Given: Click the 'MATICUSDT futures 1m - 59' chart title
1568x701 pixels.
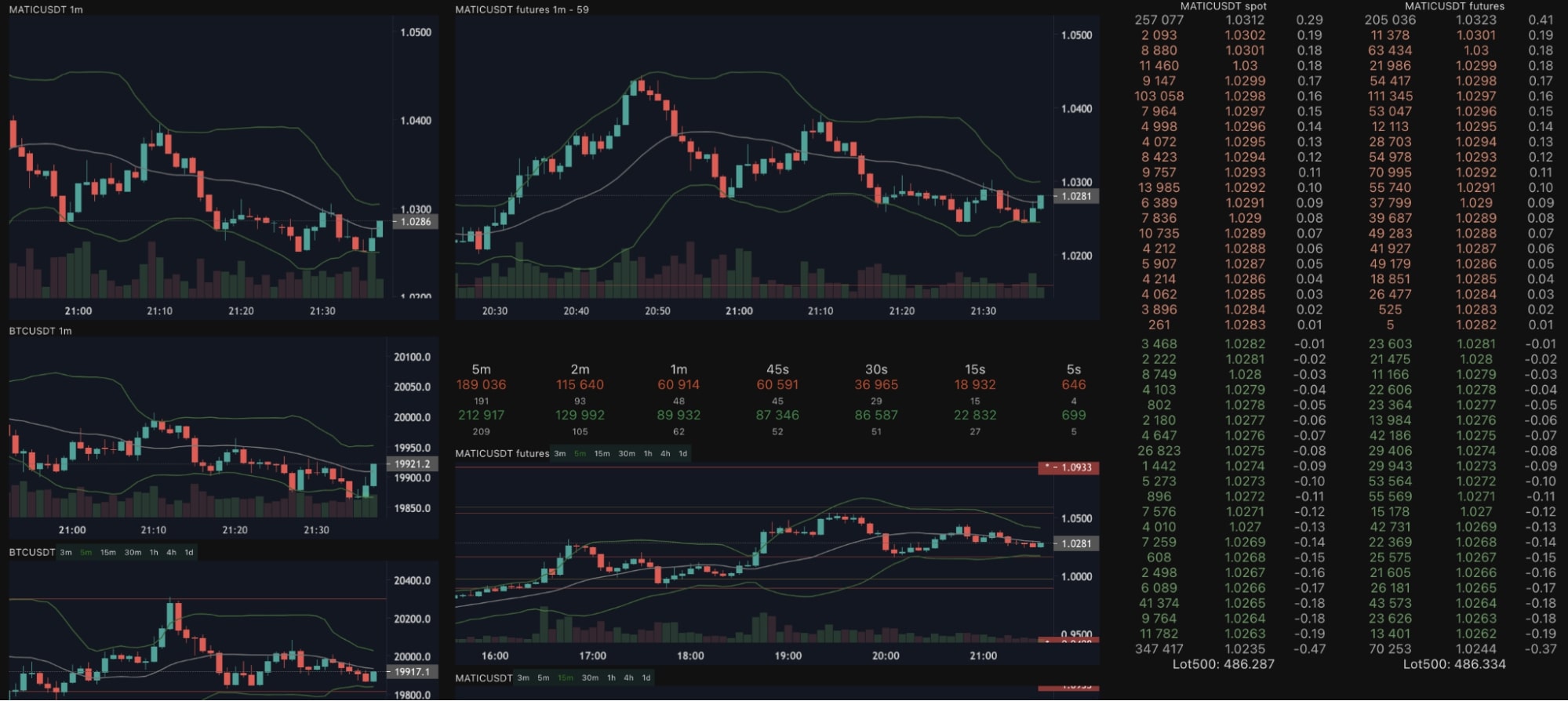Looking at the screenshot, I should [522, 9].
